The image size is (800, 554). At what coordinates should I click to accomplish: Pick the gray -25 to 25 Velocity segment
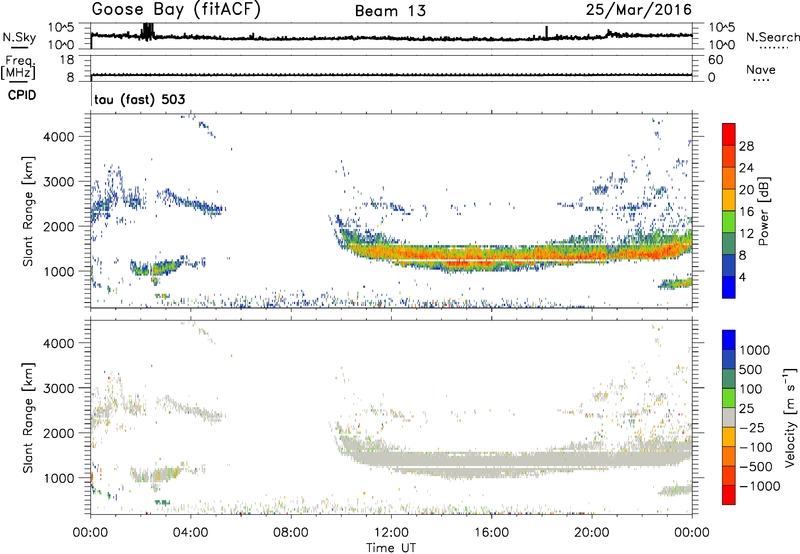(x=729, y=417)
